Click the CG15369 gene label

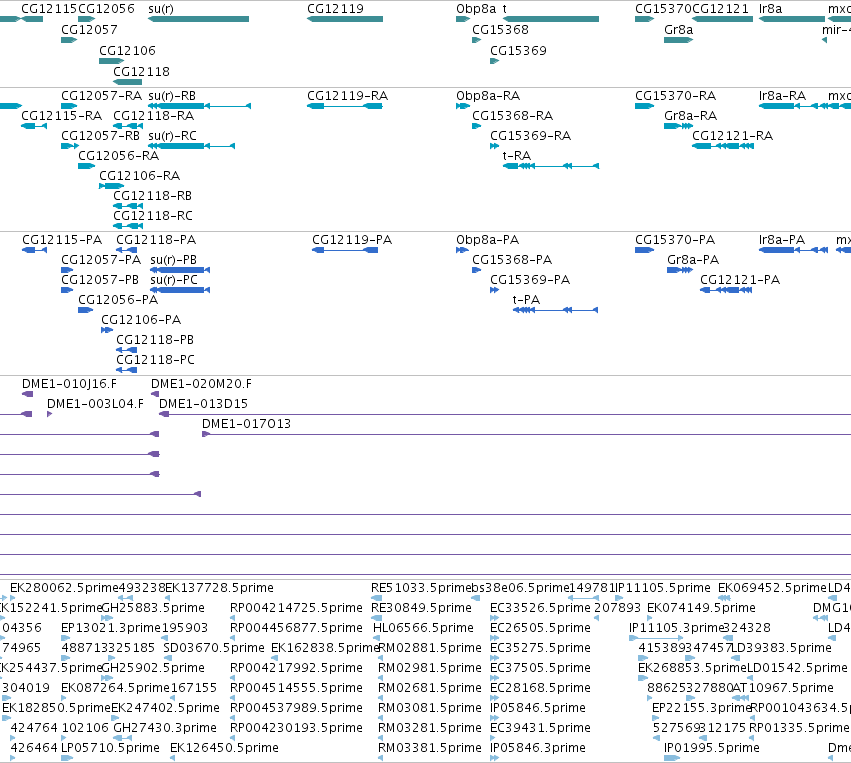(x=518, y=51)
